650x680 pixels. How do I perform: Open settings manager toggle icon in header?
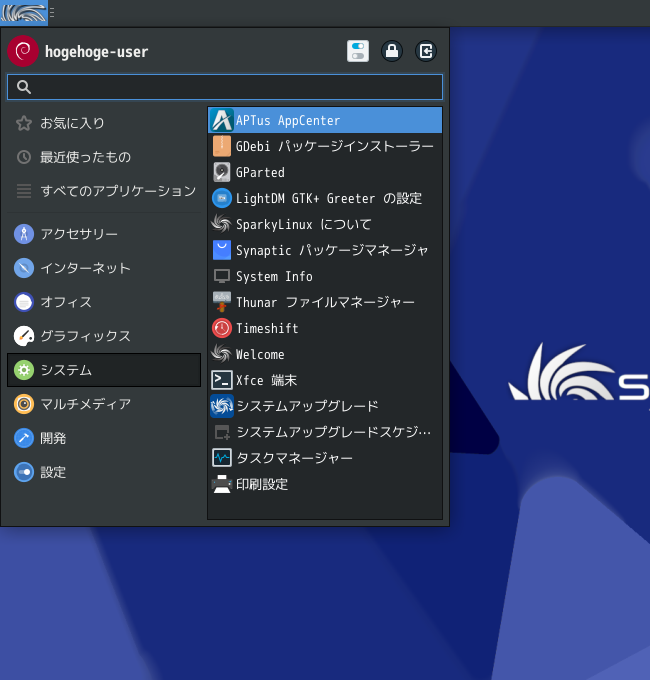coord(358,51)
